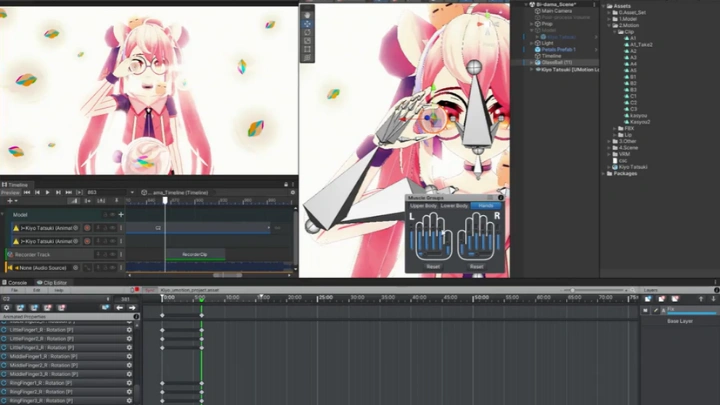Image resolution: width=720 pixels, height=405 pixels.
Task: Select LittleFinger2_R : Rotation property
Action: [41, 338]
